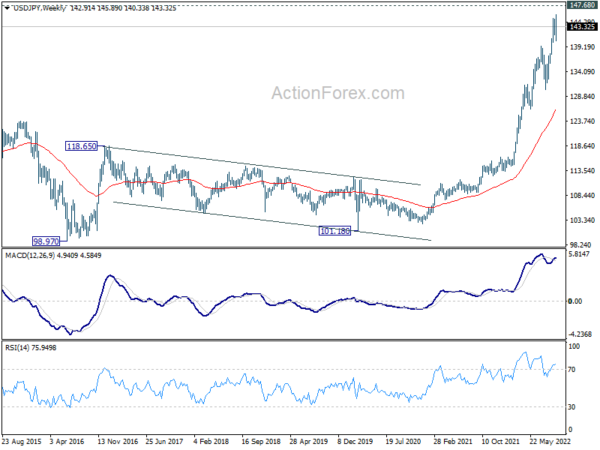Click the 3 Apr 2016 date label
The height and width of the screenshot is (450, 600).
(x=67, y=442)
